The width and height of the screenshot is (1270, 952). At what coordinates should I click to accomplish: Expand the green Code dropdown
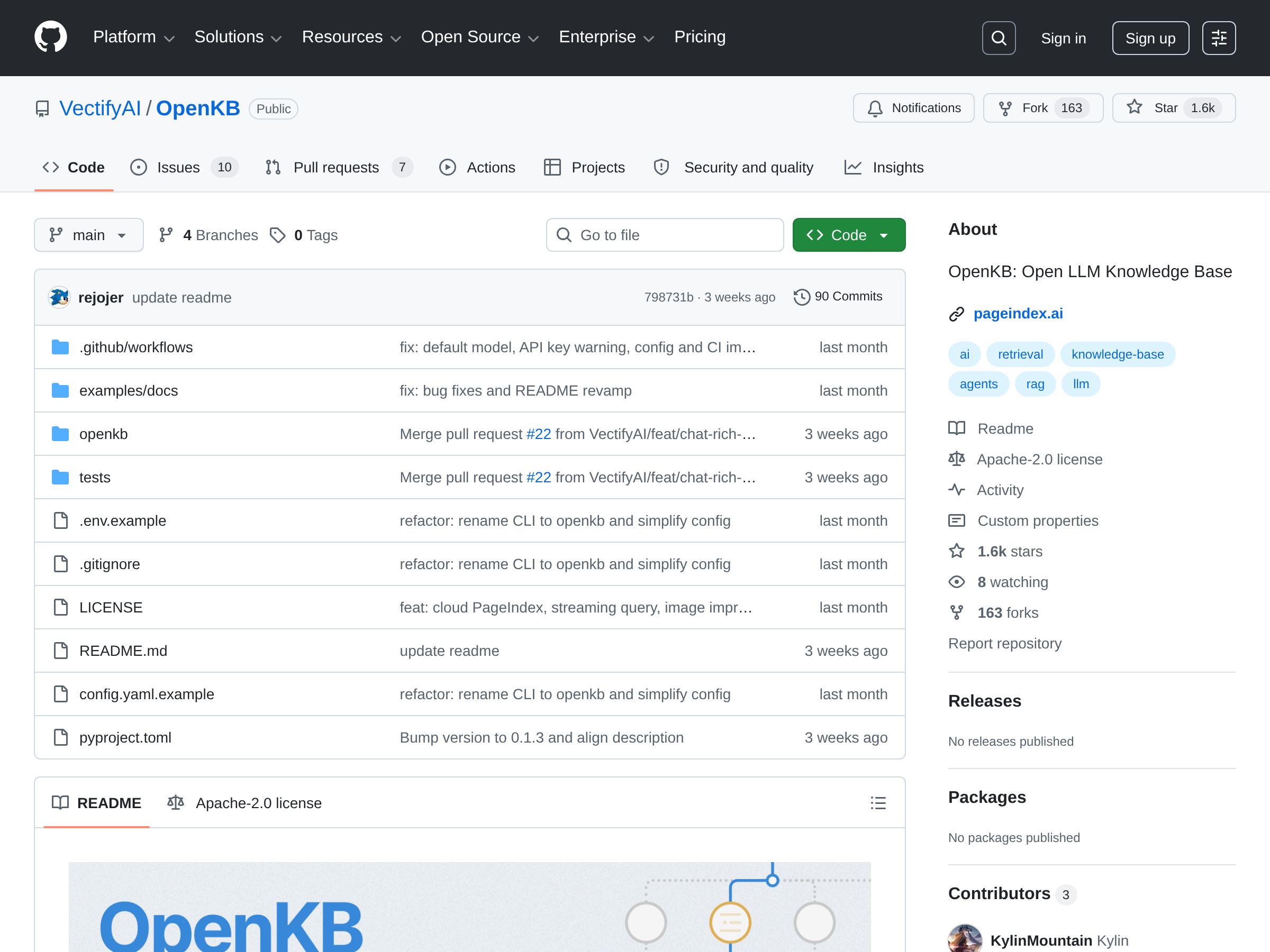point(849,235)
